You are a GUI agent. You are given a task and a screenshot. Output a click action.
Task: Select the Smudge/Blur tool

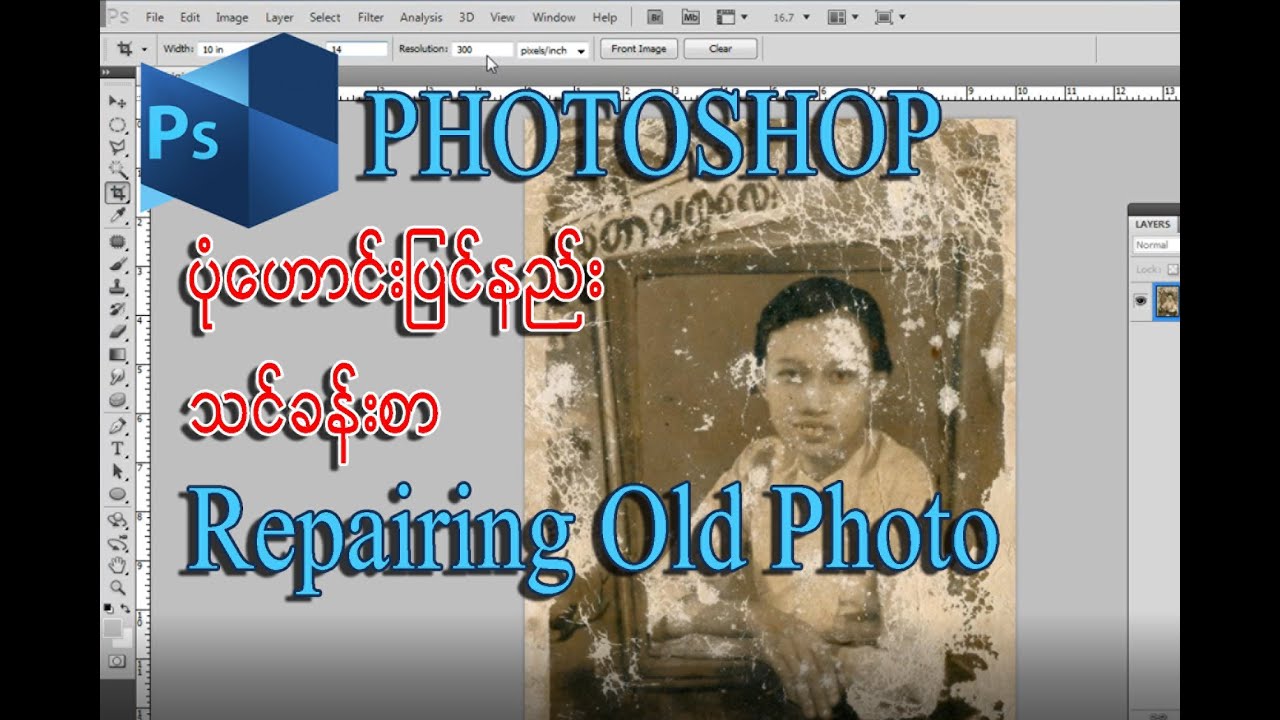[x=118, y=377]
